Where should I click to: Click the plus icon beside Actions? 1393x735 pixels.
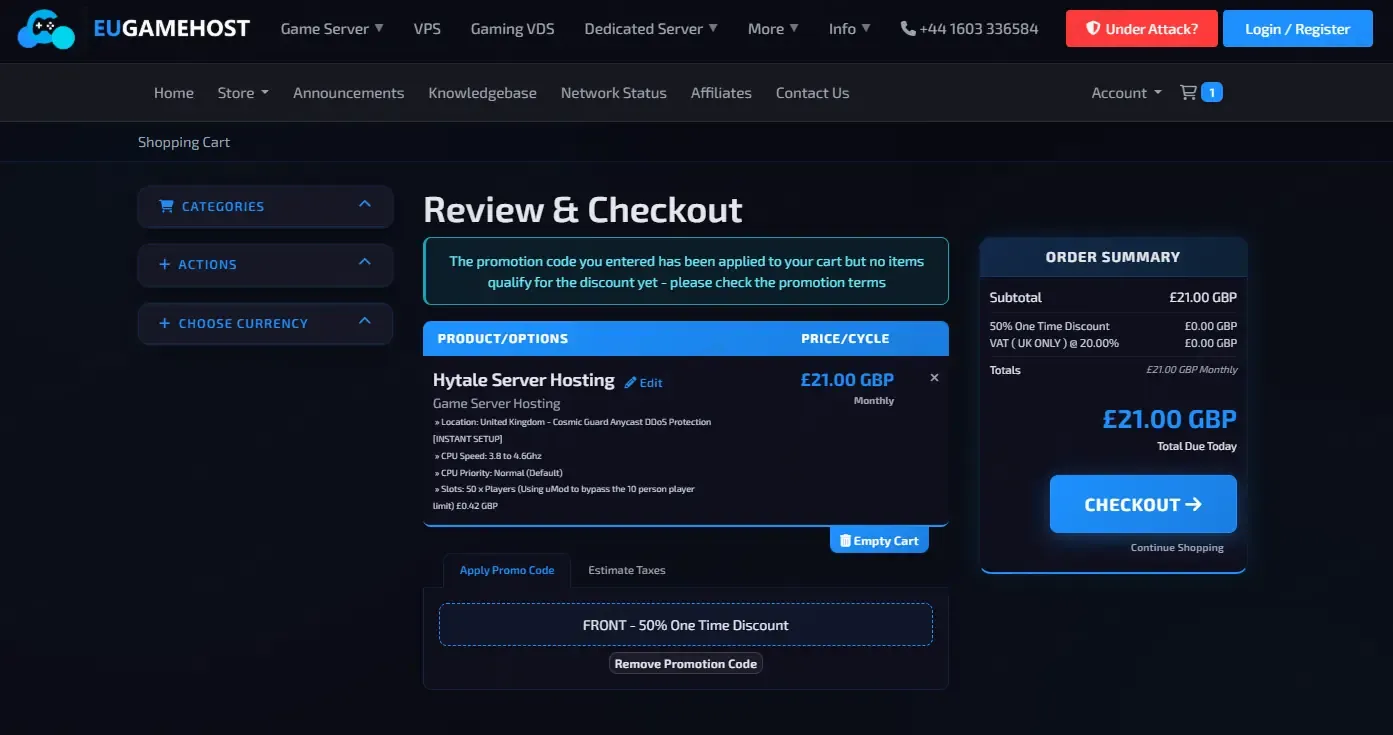point(164,265)
